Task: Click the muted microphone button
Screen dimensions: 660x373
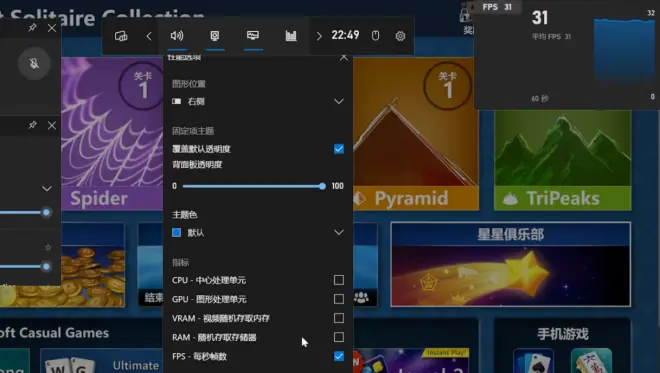Action: pos(35,64)
